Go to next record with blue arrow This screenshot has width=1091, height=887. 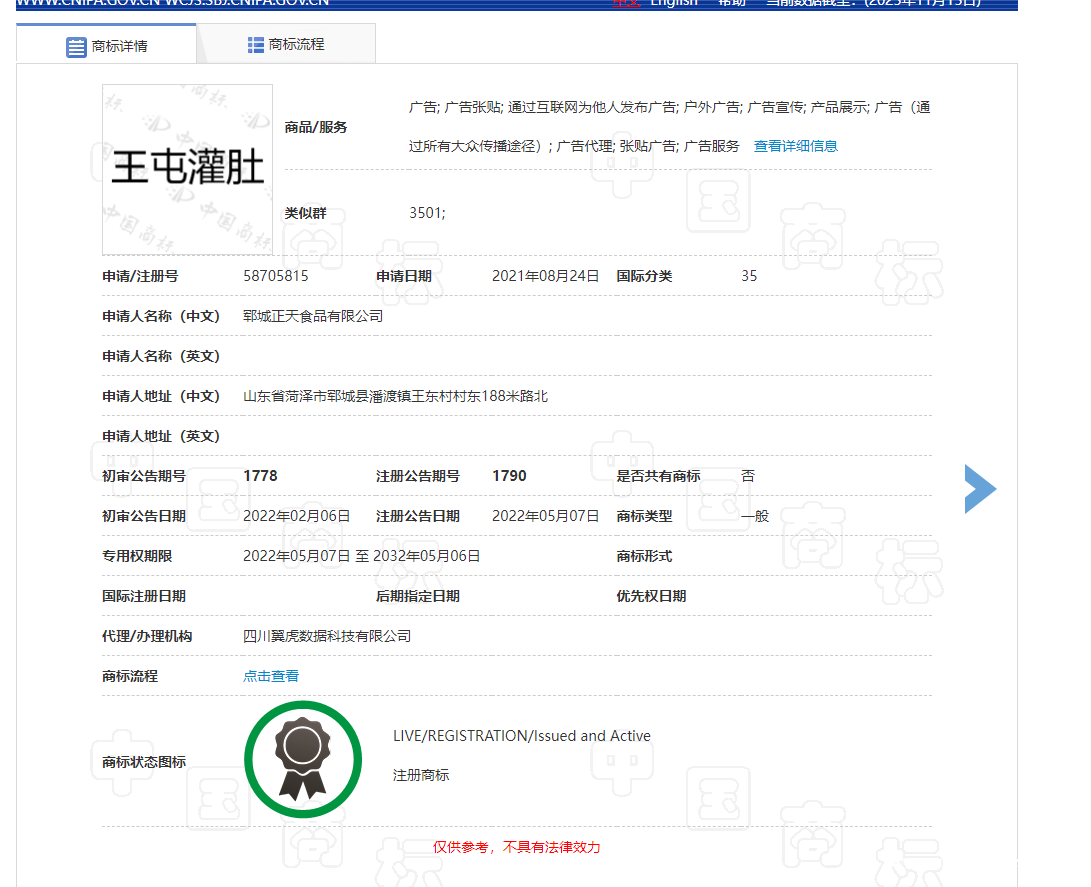click(980, 489)
